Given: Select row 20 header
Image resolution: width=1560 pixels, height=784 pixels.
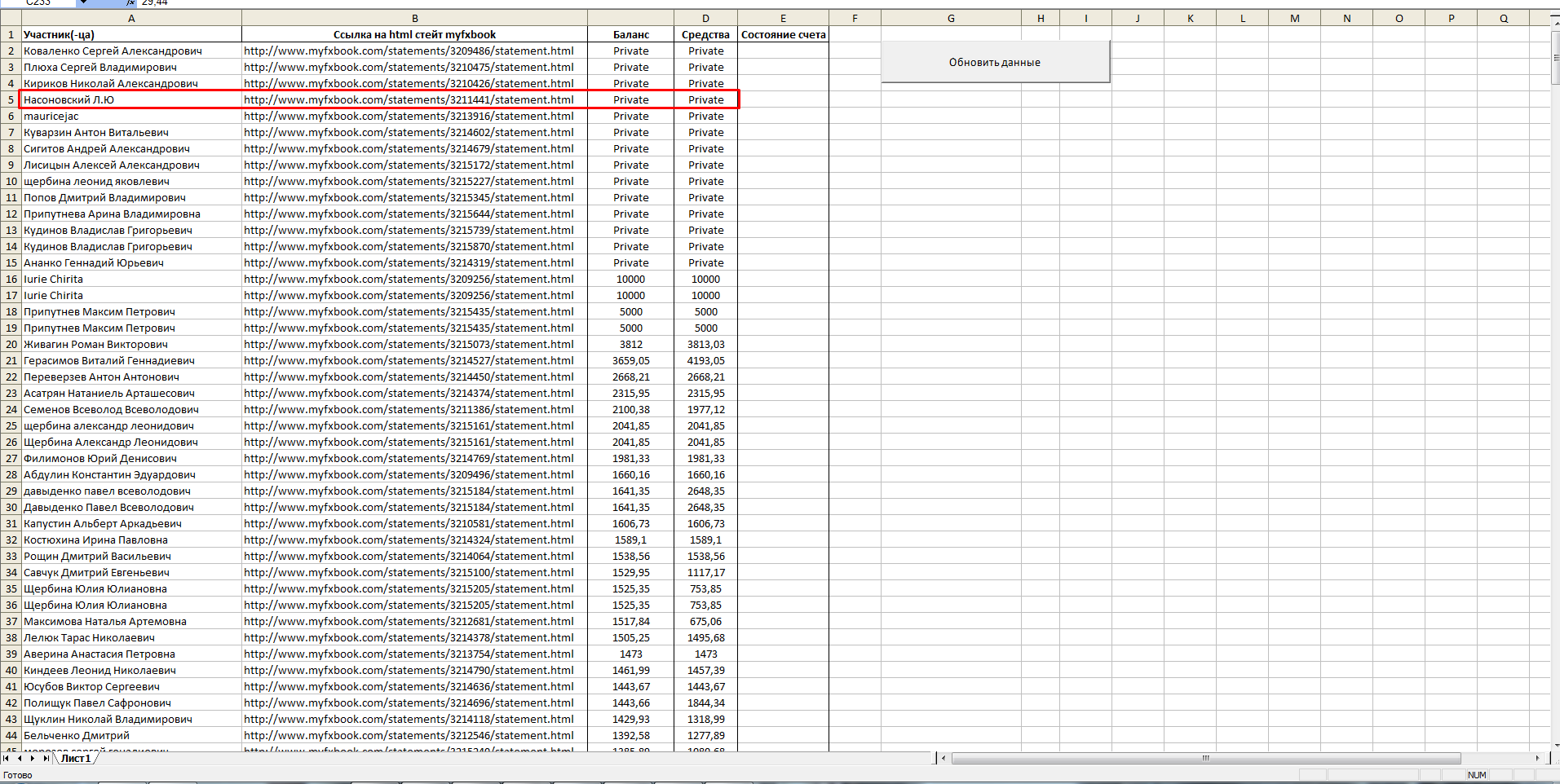Looking at the screenshot, I should (11, 344).
